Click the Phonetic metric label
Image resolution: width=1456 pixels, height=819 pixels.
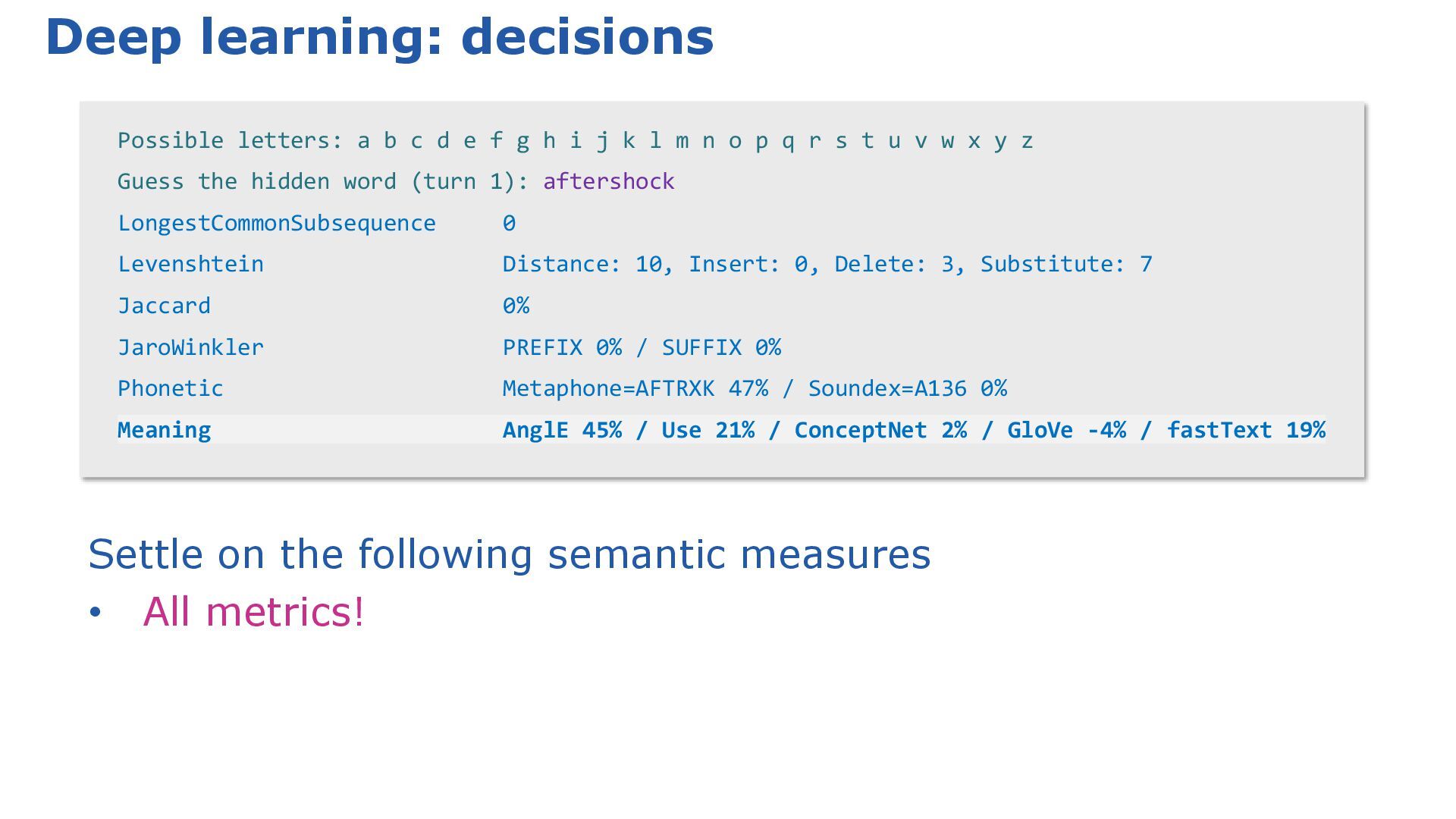coord(171,388)
